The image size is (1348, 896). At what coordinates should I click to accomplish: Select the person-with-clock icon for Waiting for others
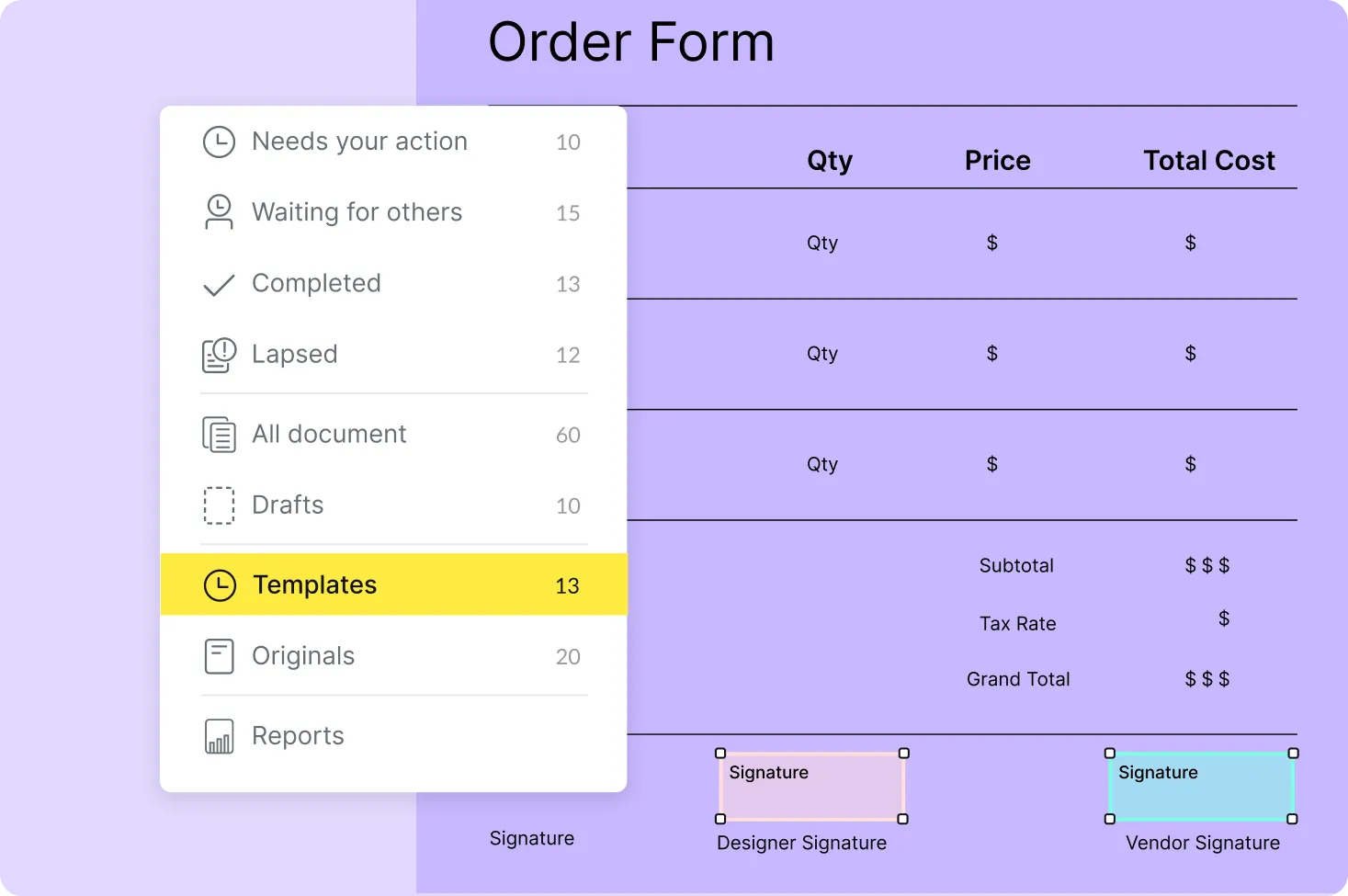219,212
